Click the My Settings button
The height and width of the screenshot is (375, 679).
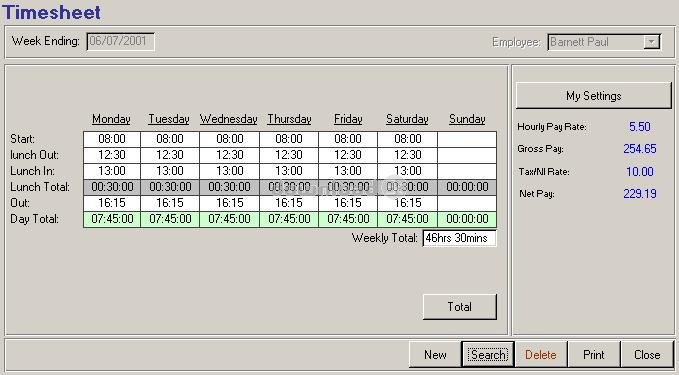click(594, 96)
